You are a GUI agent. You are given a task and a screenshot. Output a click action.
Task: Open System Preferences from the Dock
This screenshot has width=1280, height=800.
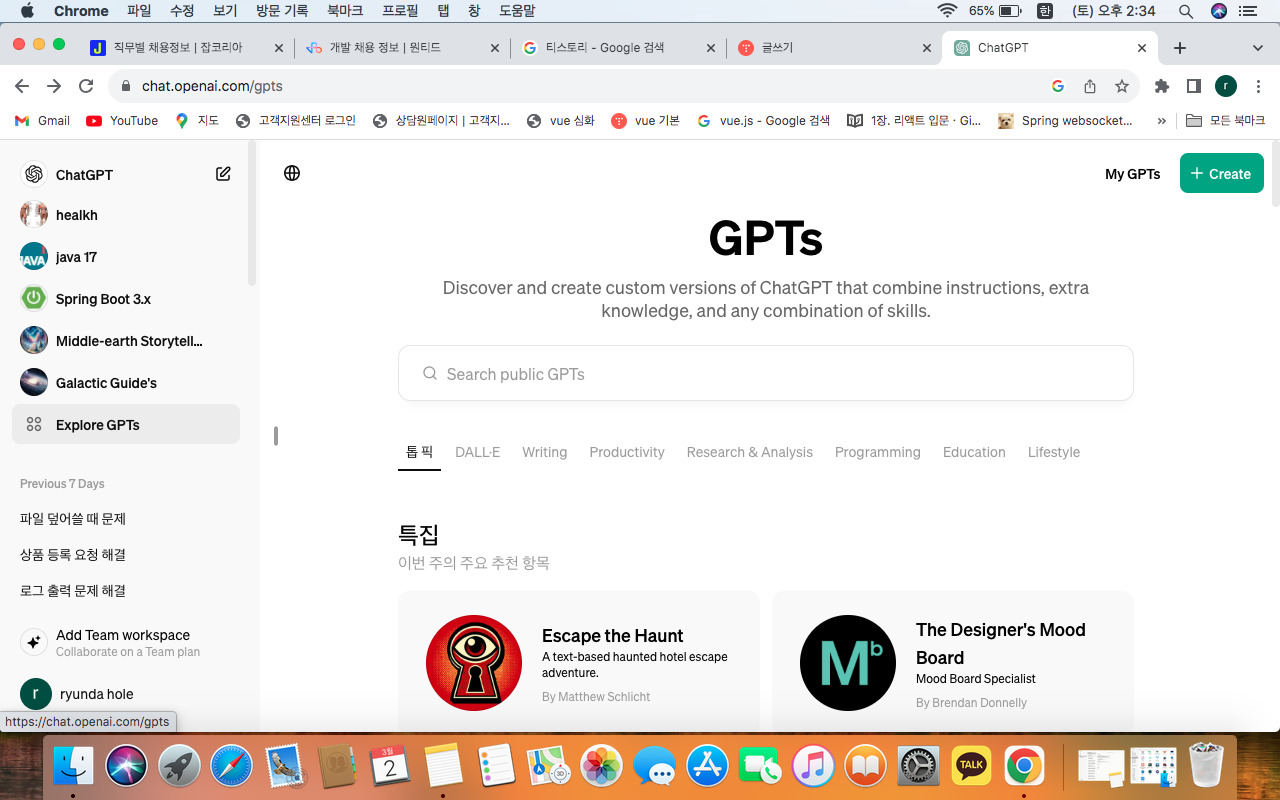click(918, 766)
